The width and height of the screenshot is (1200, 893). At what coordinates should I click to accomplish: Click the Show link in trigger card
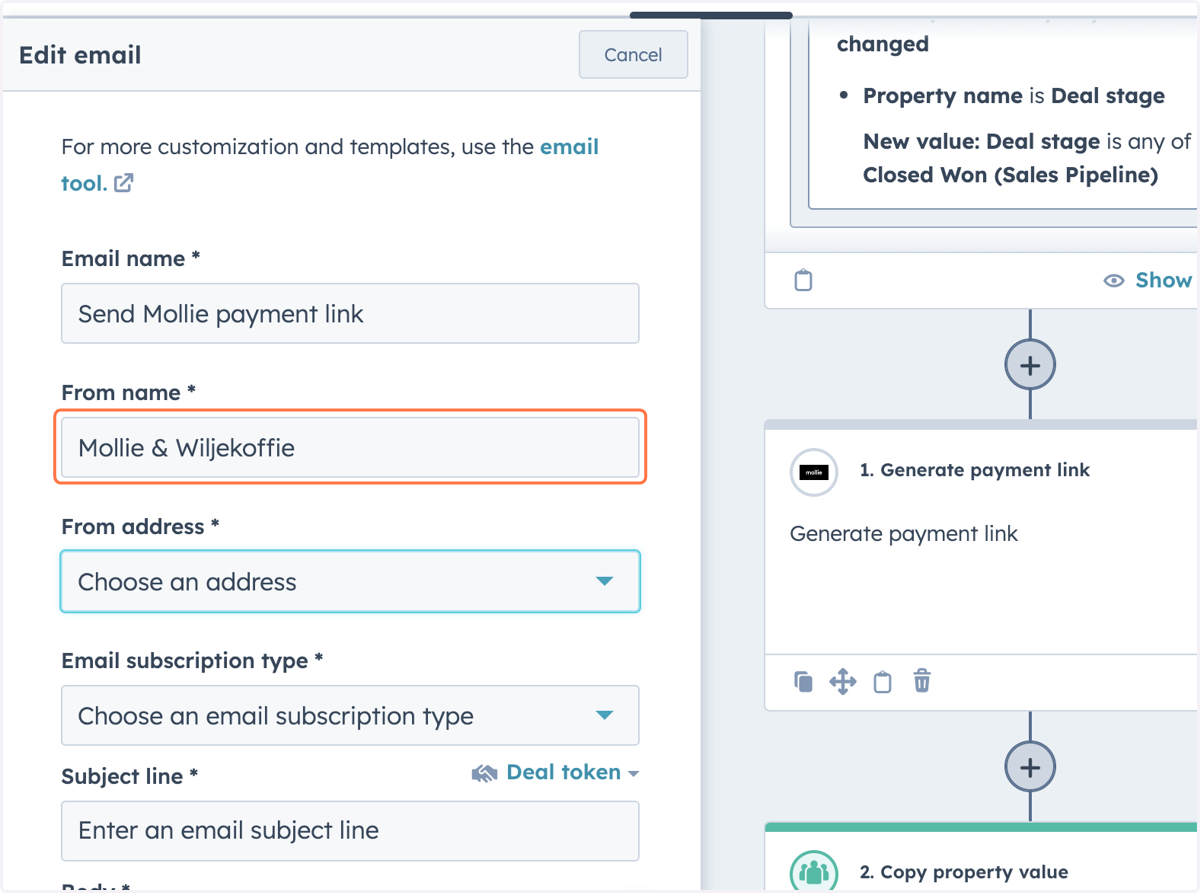pos(1163,280)
